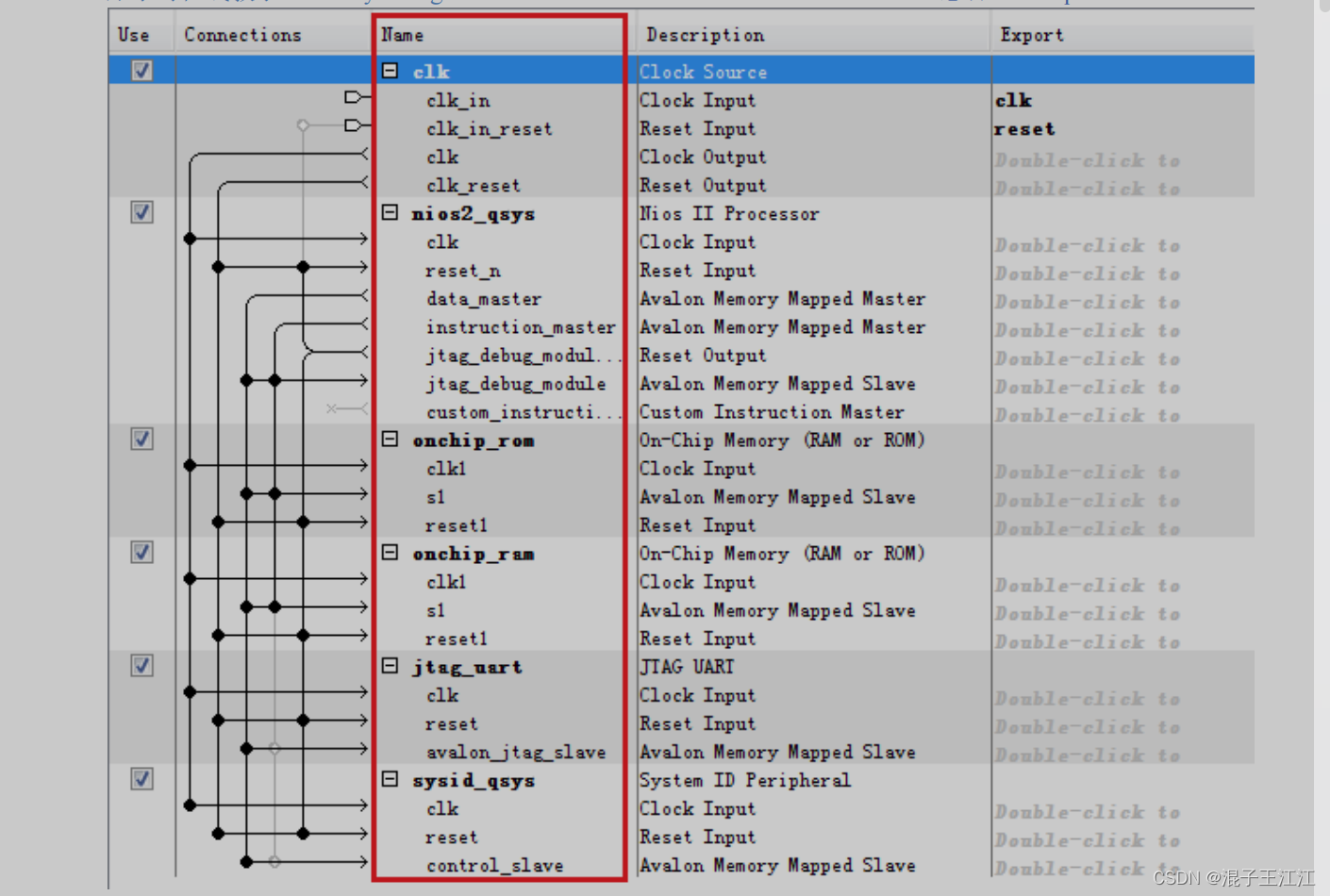Select the sysid_qsys component name
The height and width of the screenshot is (896, 1330).
tap(474, 780)
